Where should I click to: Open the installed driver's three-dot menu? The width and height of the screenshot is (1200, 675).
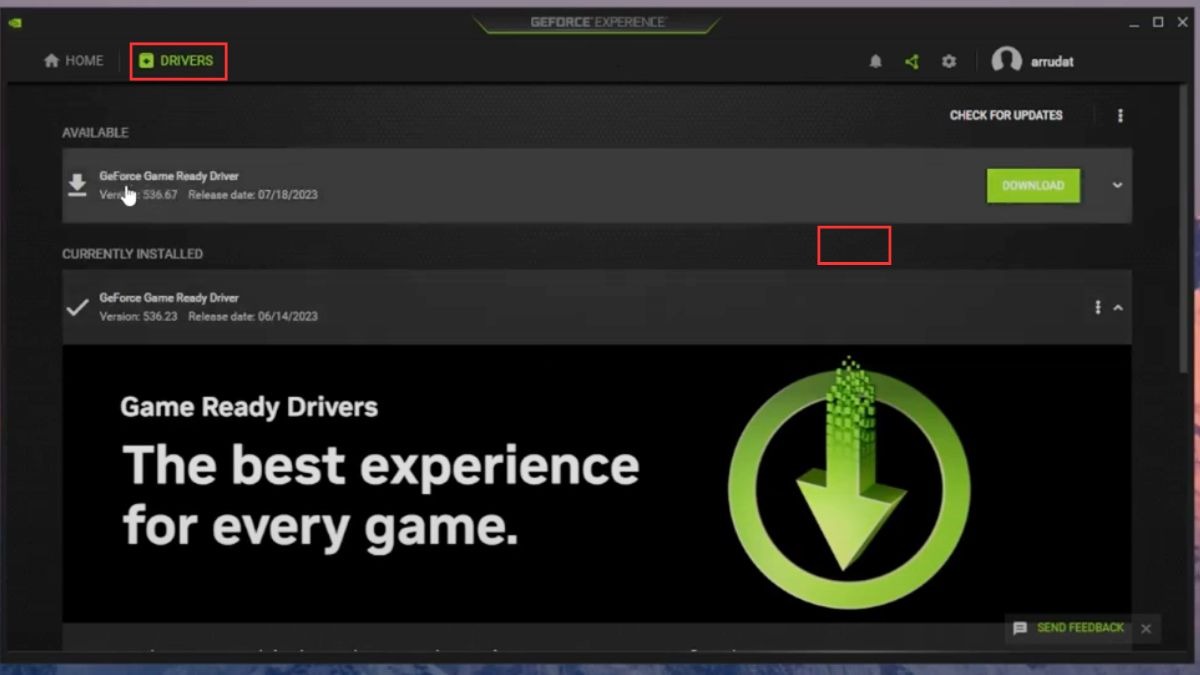1098,307
